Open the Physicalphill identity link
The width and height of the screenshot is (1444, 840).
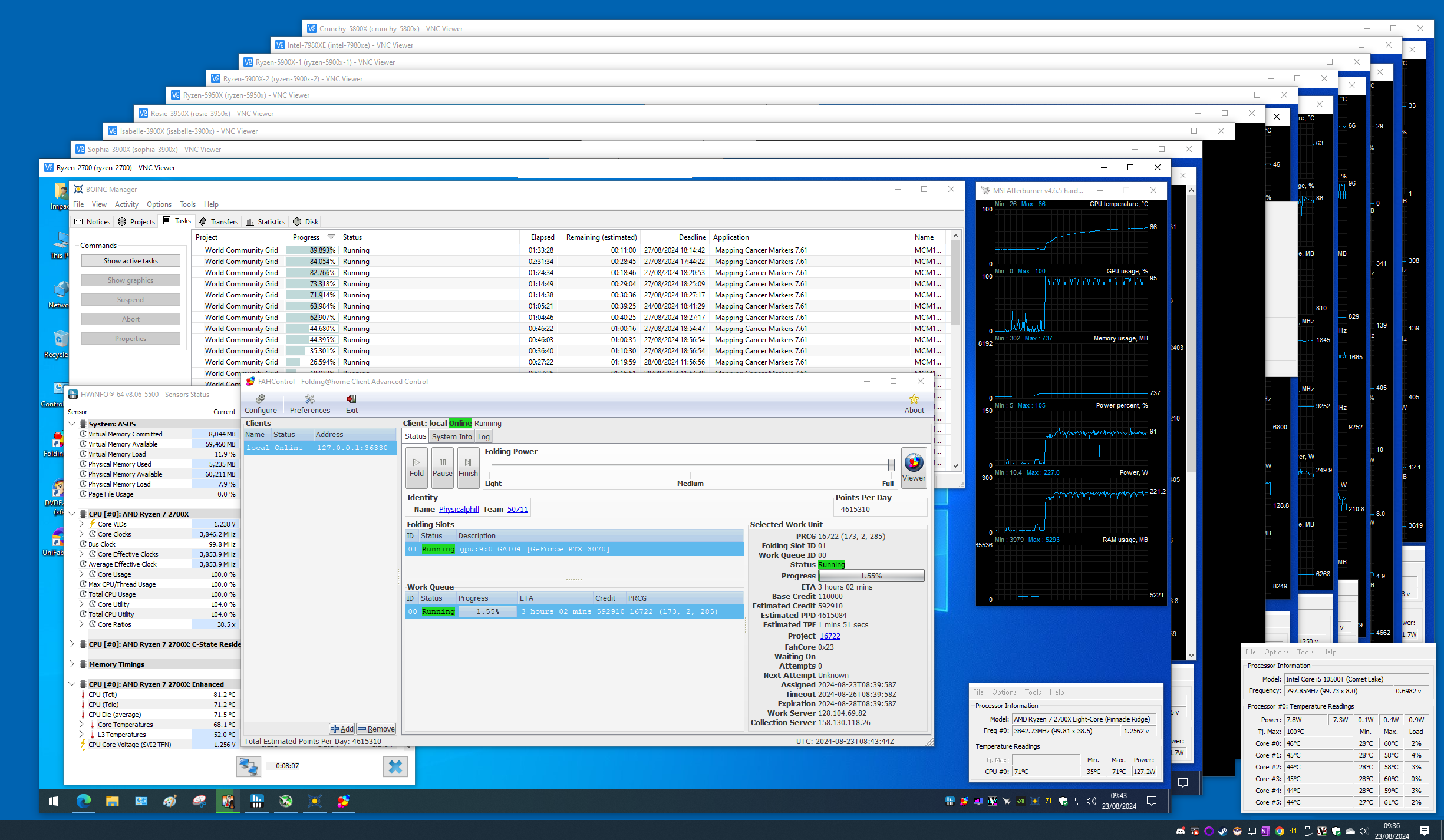[x=459, y=510]
